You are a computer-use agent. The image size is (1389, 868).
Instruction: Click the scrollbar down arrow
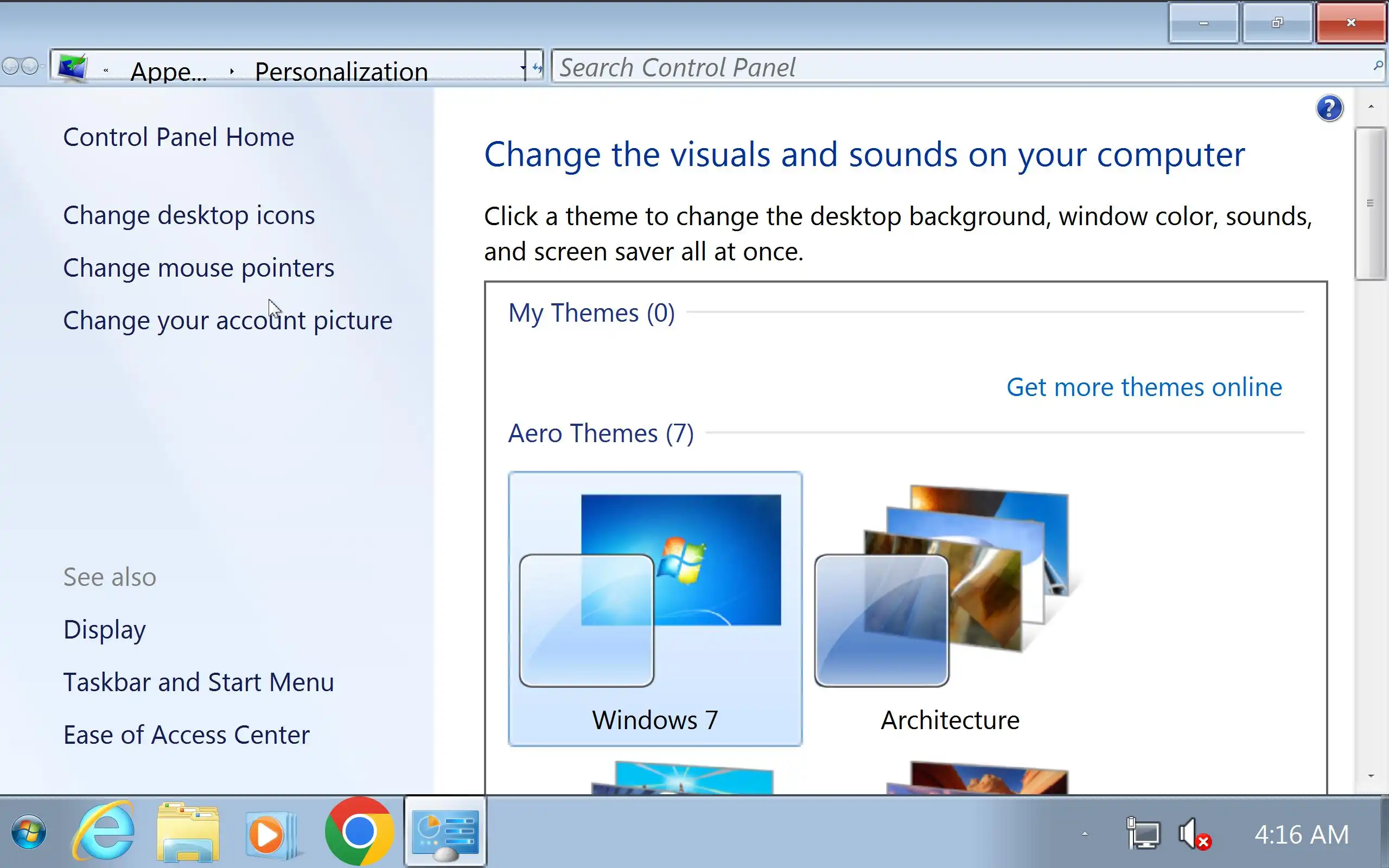click(x=1371, y=776)
